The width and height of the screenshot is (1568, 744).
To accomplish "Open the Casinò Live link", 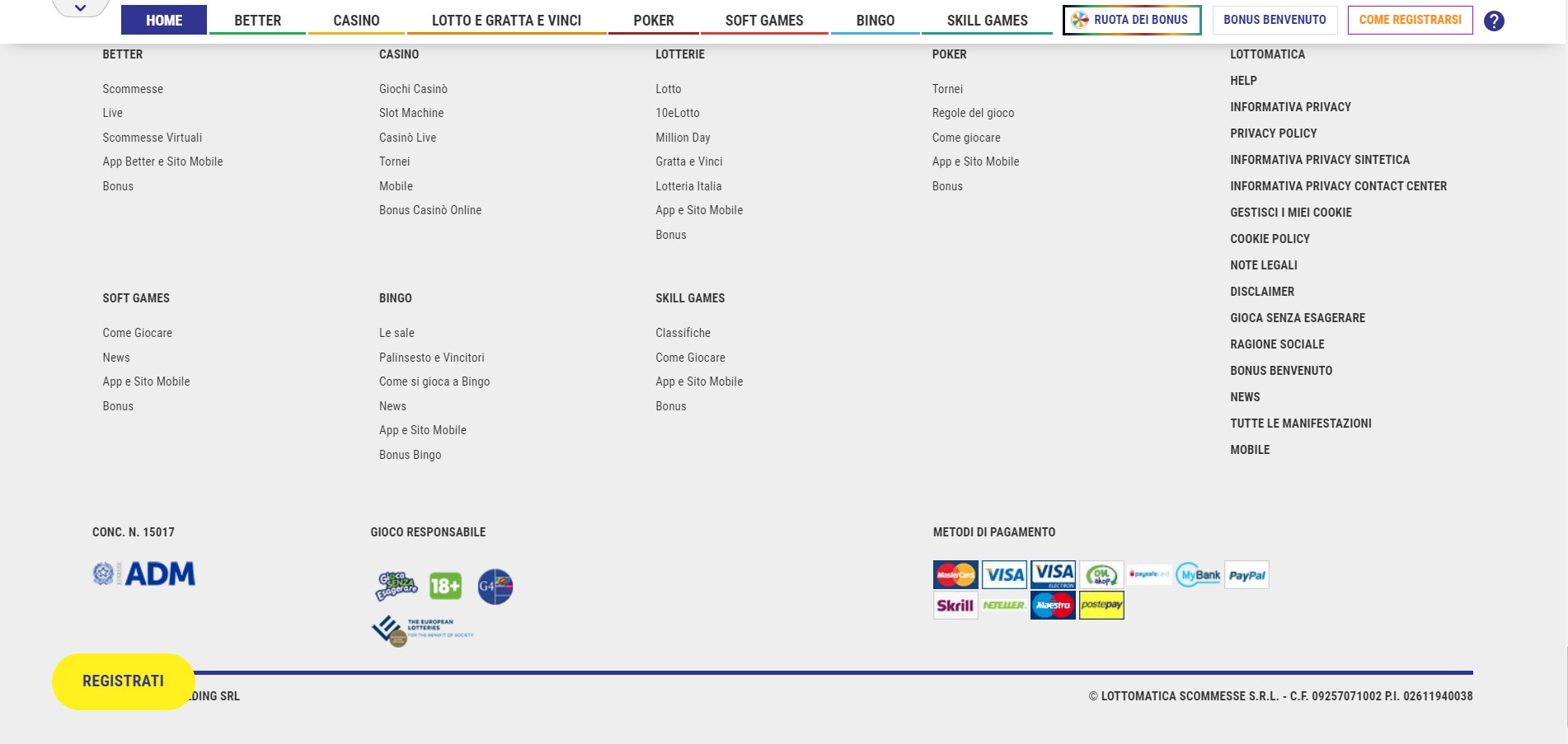I will pos(407,138).
